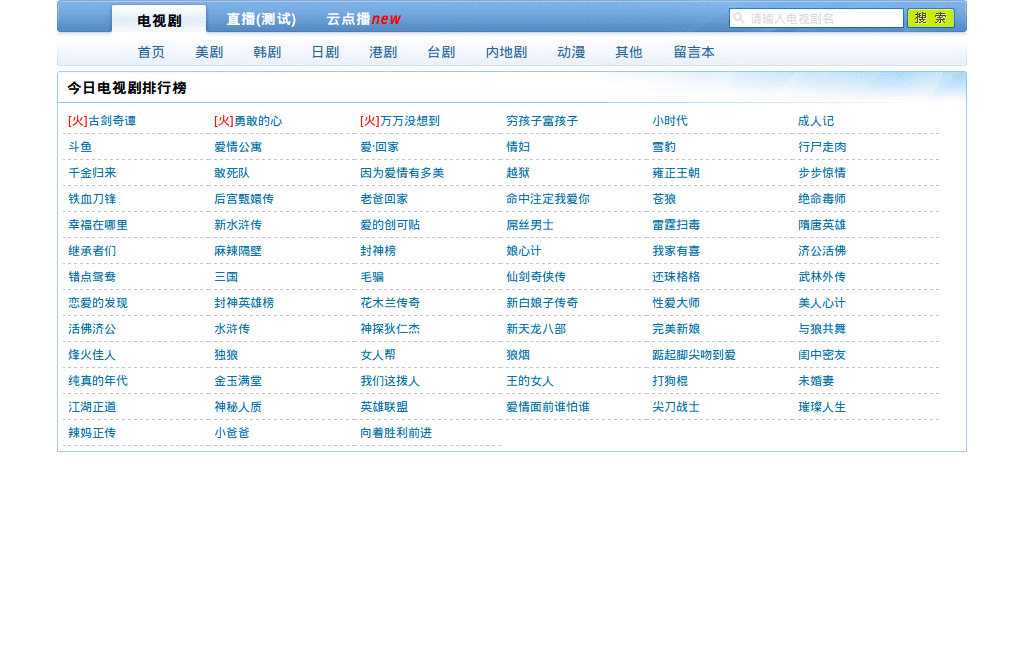Click the search magnifier icon
The width and height of the screenshot is (1024, 645).
coord(739,18)
